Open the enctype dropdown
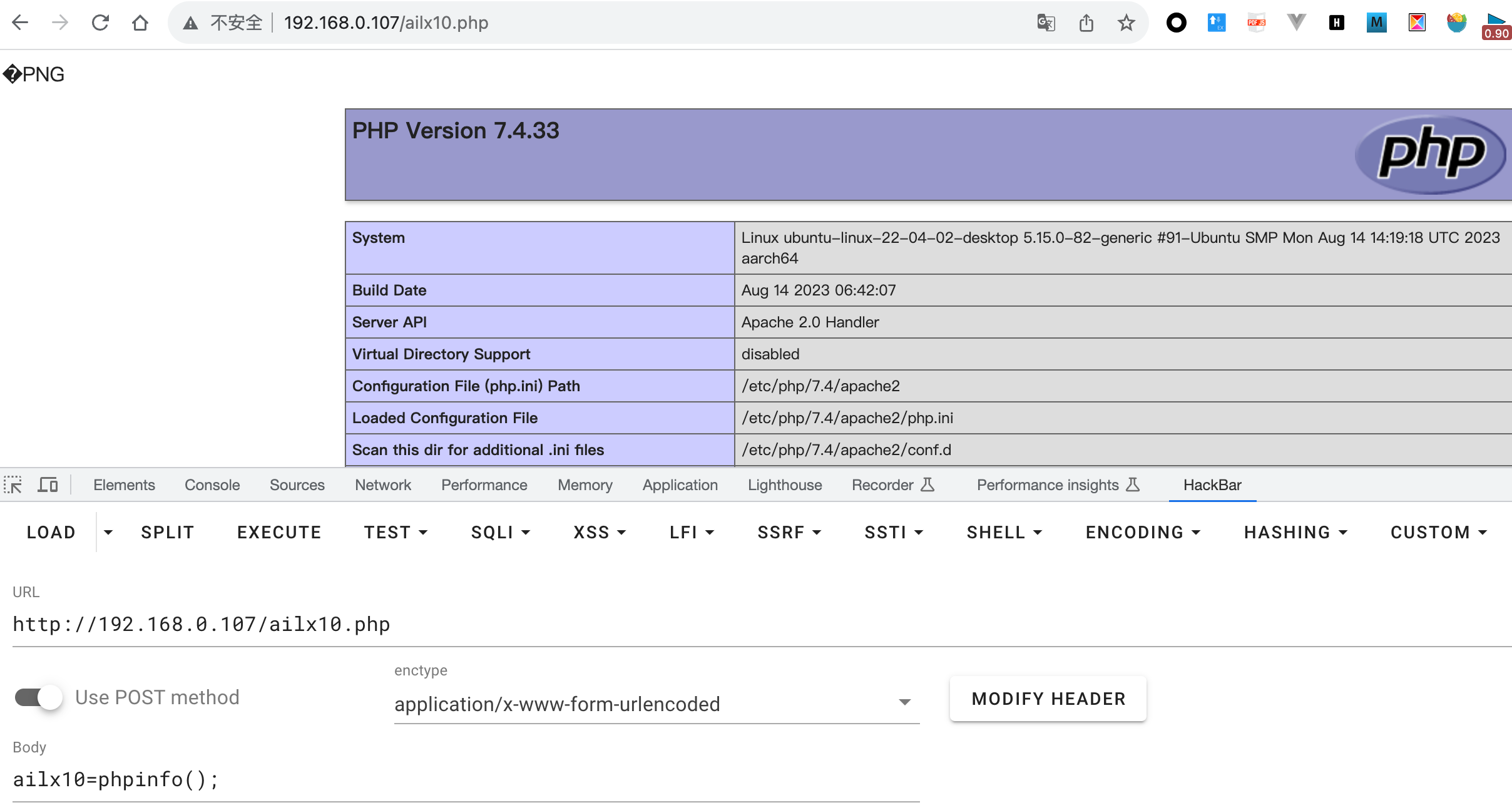 click(656, 704)
